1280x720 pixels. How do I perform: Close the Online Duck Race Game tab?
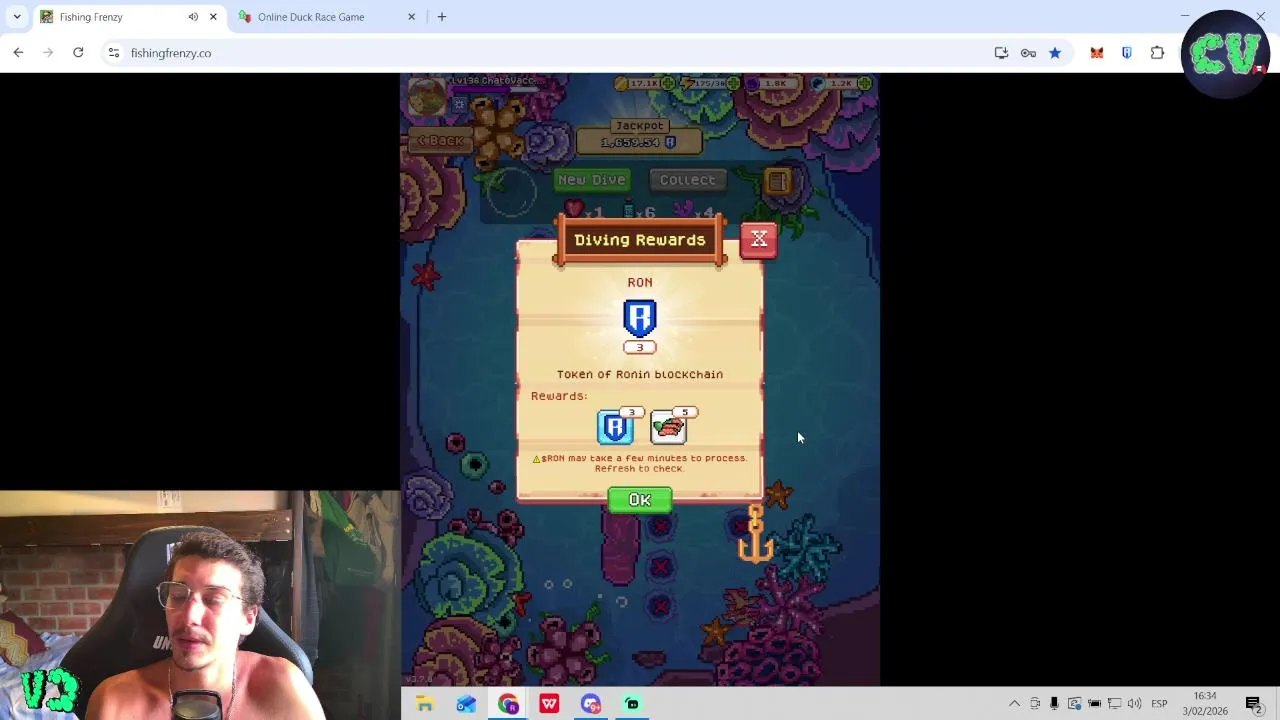411,17
